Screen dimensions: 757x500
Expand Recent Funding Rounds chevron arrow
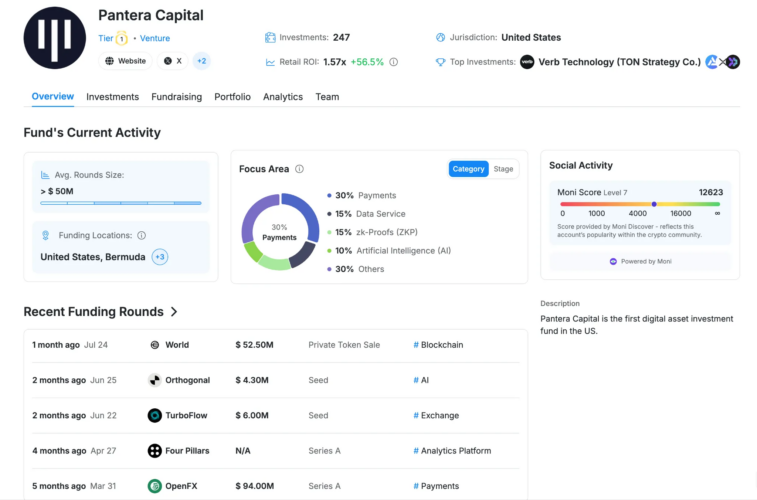click(174, 312)
